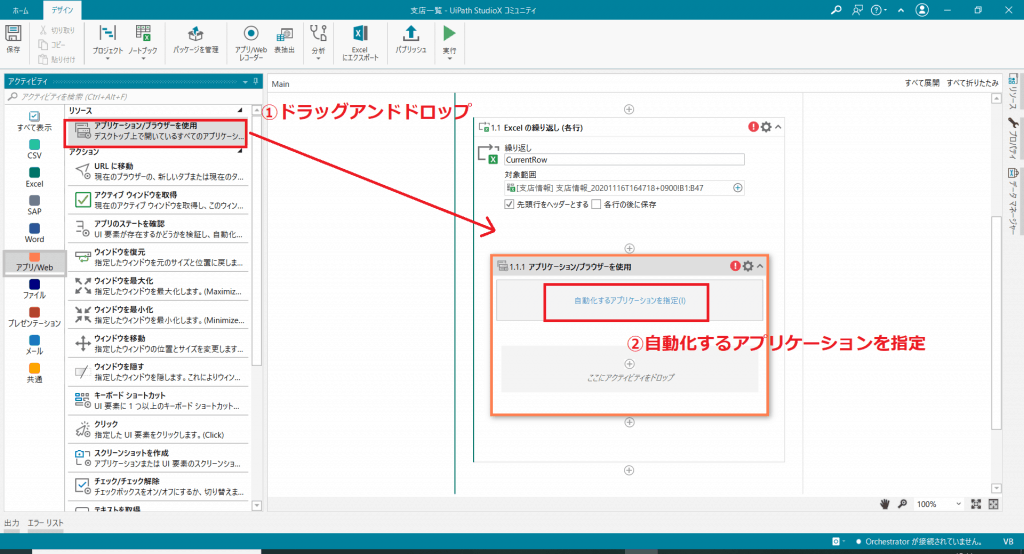Open Manage Packages (パッケージを管理)
Image resolution: width=1024 pixels, height=554 pixels.
[x=196, y=38]
